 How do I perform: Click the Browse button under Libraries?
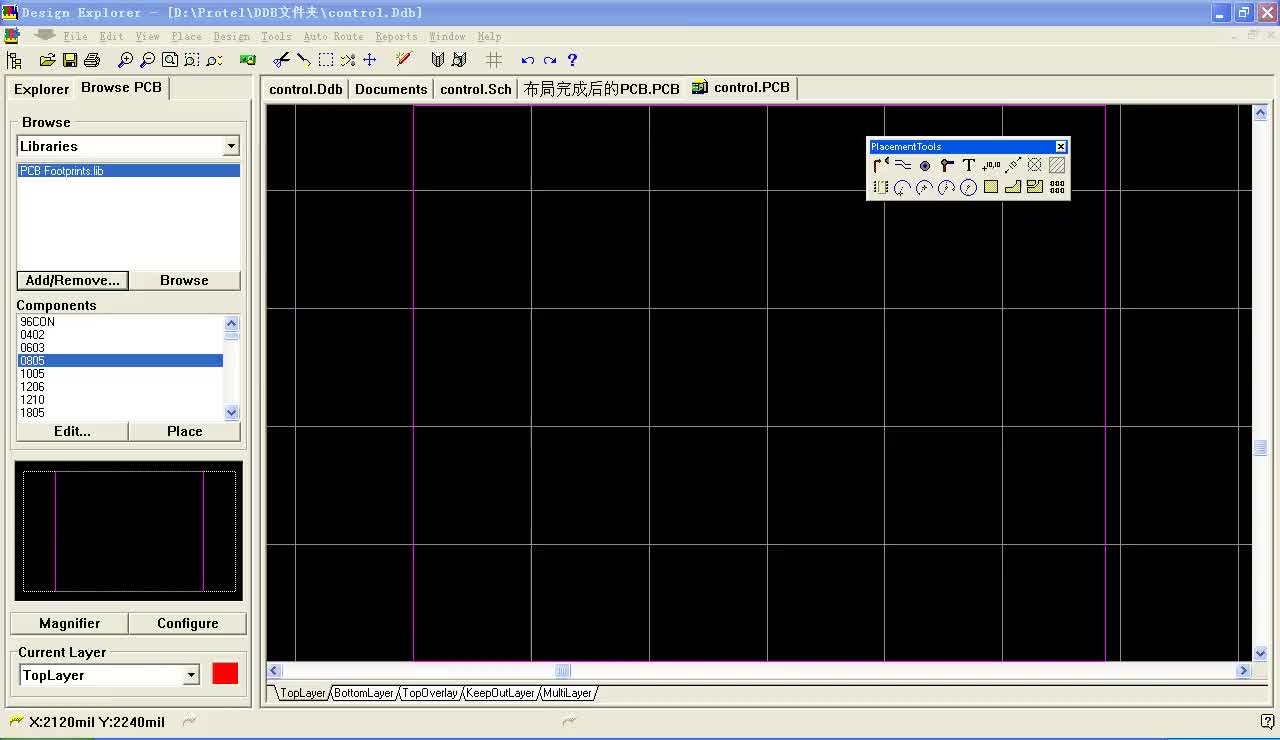click(184, 280)
